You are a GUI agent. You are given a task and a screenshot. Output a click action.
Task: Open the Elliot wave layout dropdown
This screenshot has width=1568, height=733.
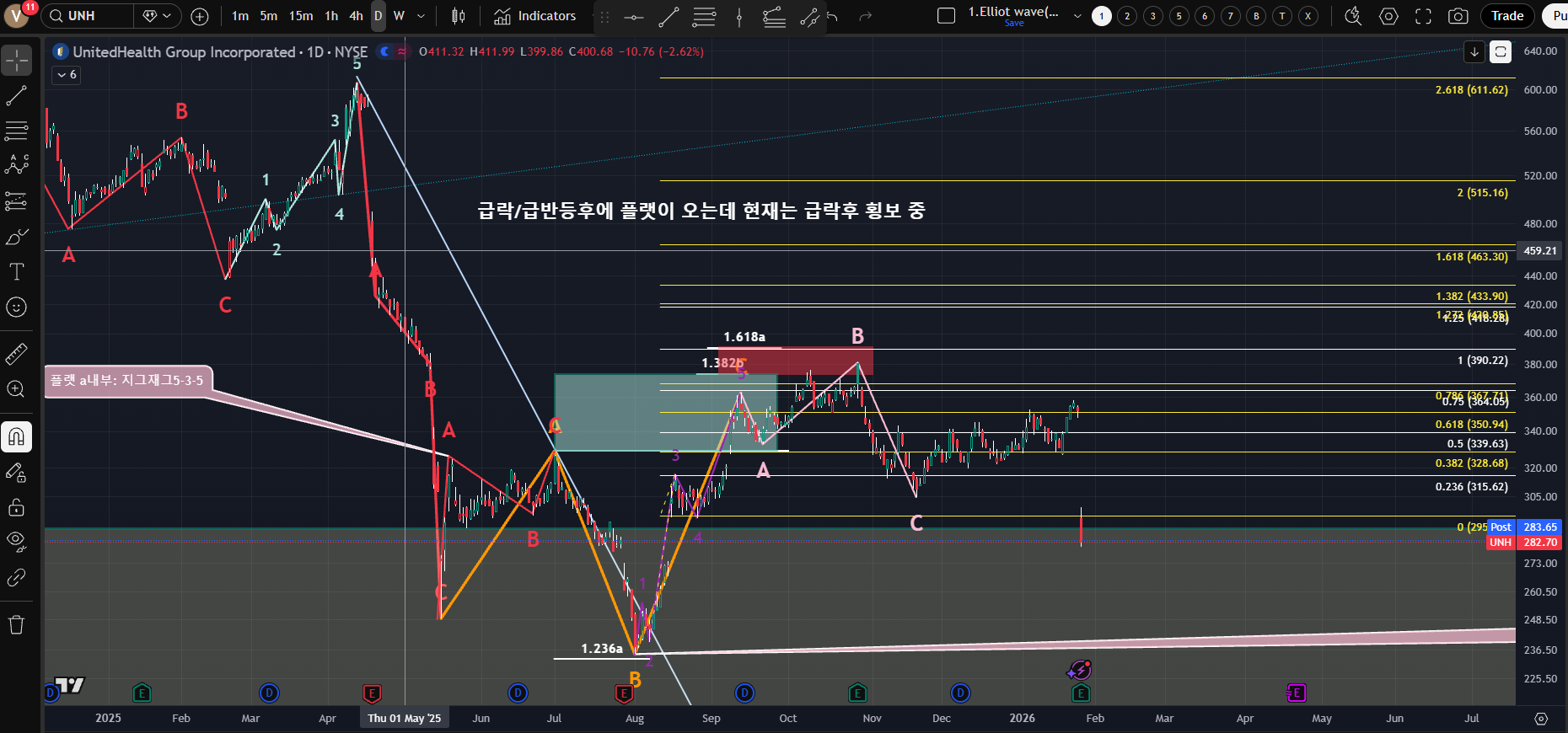(1077, 16)
